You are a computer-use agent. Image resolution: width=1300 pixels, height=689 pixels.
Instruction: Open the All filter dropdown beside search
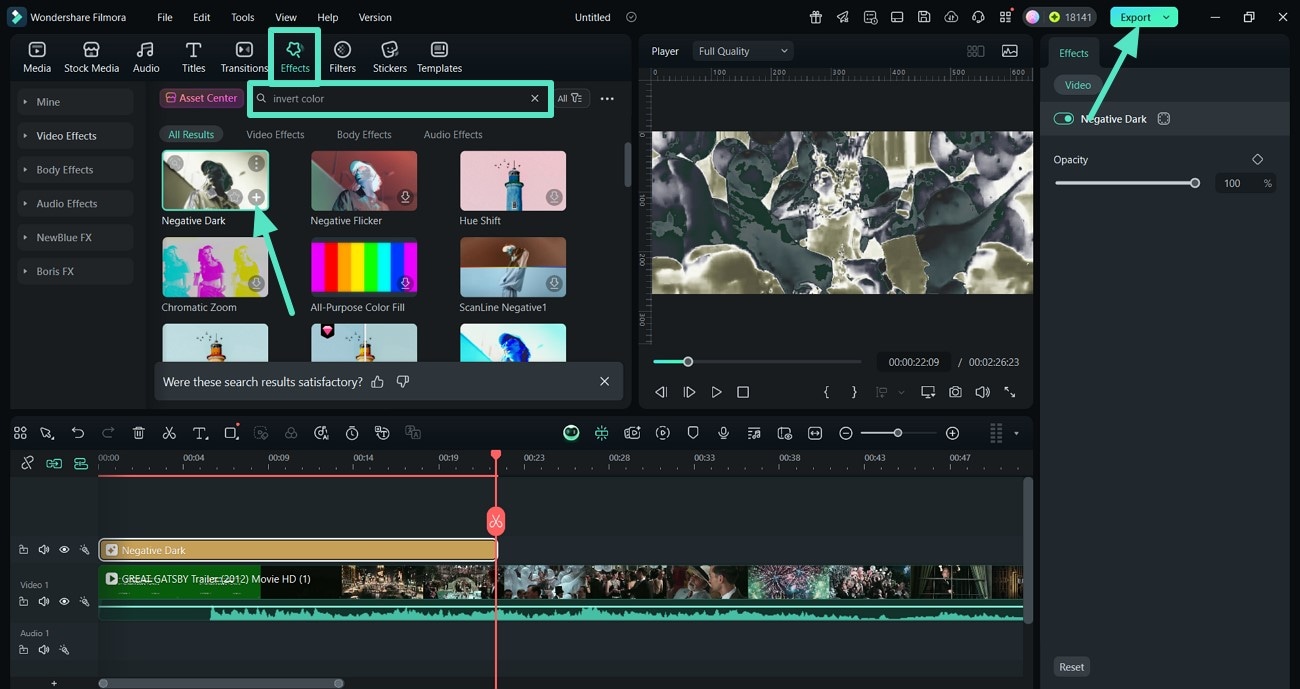point(571,98)
